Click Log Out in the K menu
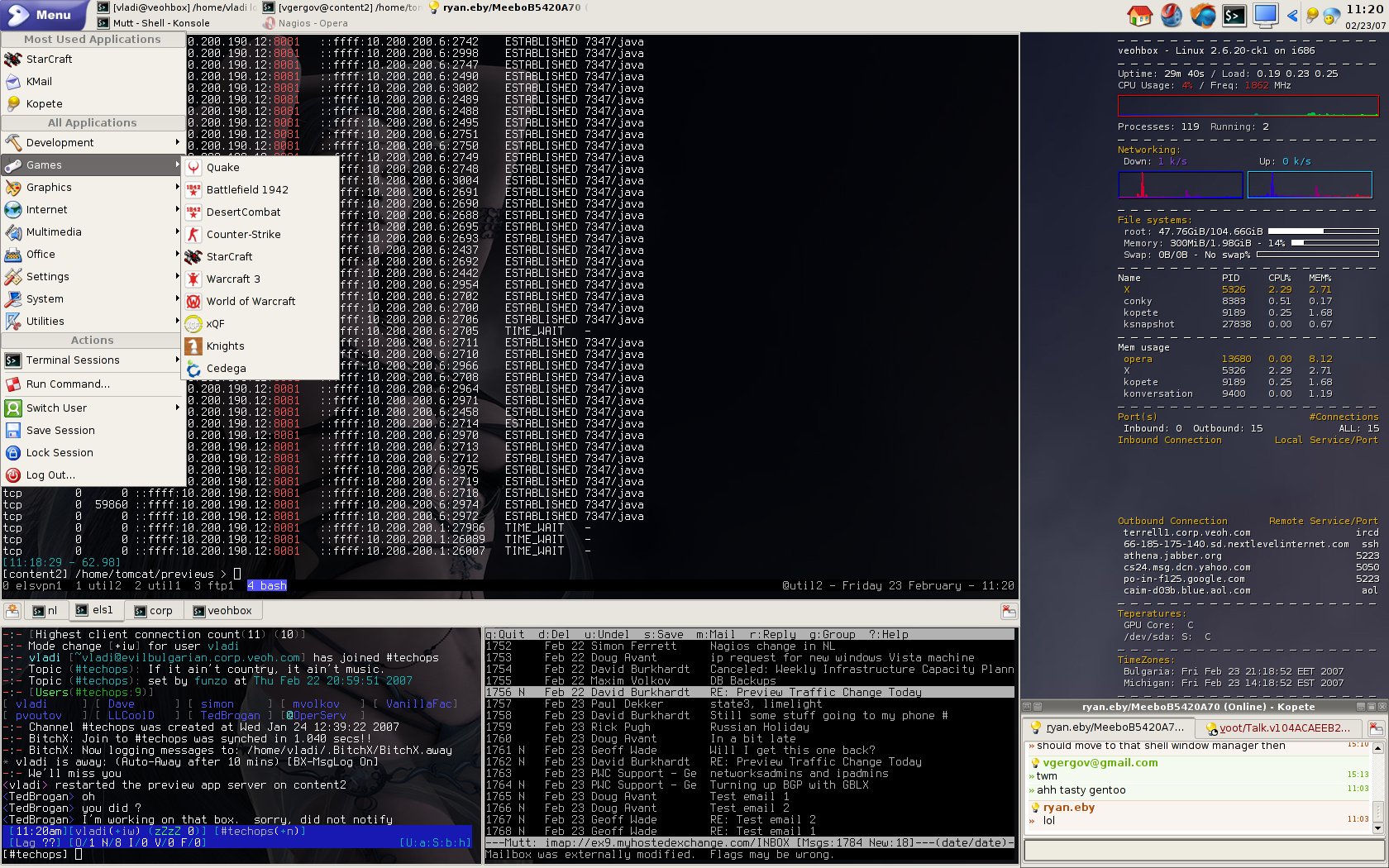The image size is (1389, 868). click(50, 475)
